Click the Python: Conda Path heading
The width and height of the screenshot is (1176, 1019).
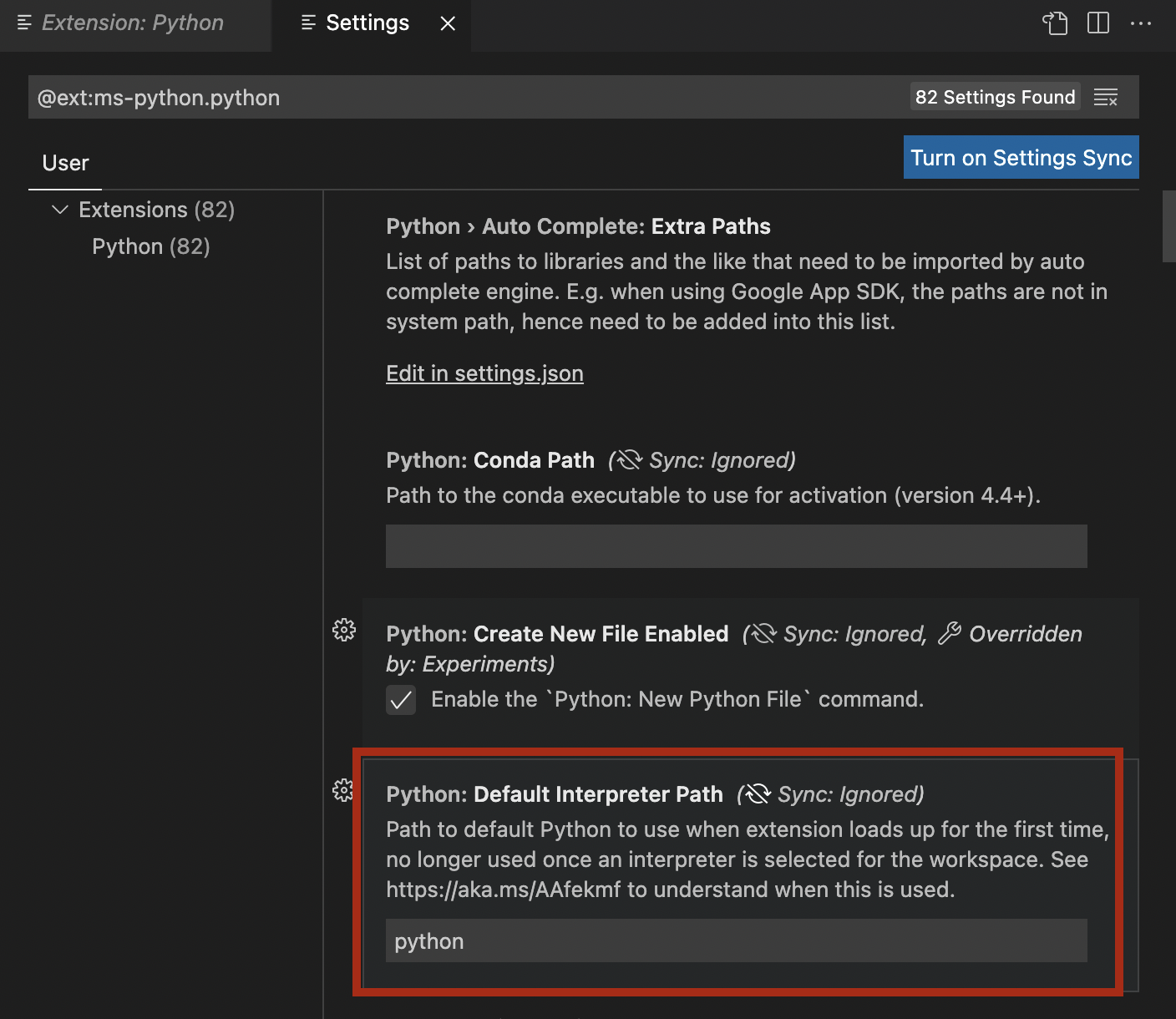[x=490, y=460]
